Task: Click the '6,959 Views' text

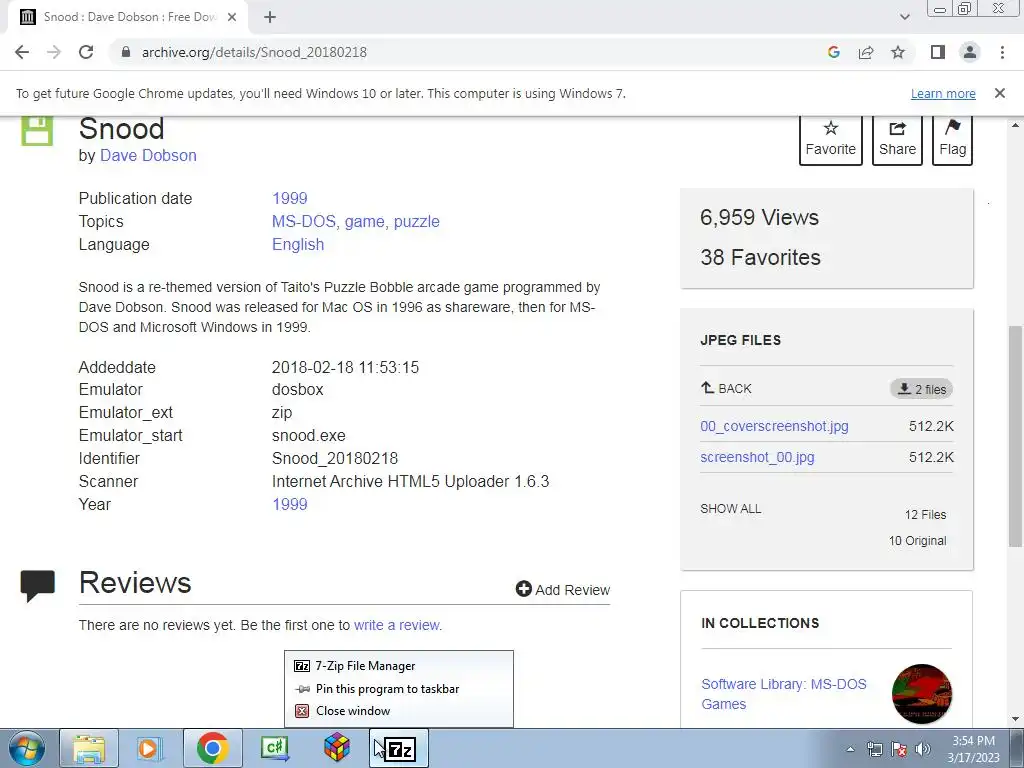Action: click(x=759, y=217)
